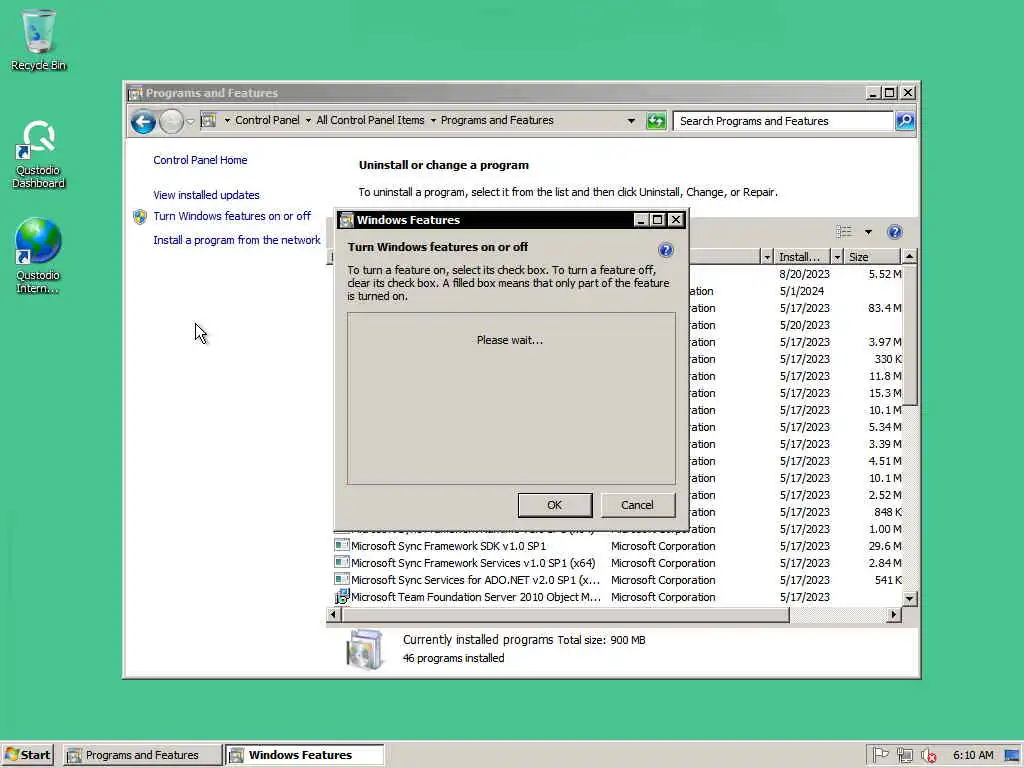
Task: Click the Control Panel icon in address bar
Action: 208,120
